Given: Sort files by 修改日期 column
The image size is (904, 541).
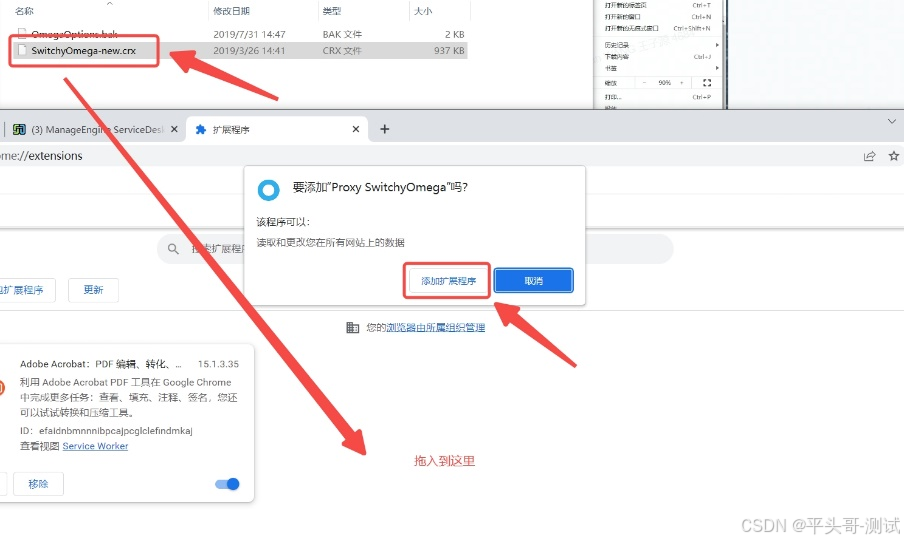Looking at the screenshot, I should (x=231, y=11).
